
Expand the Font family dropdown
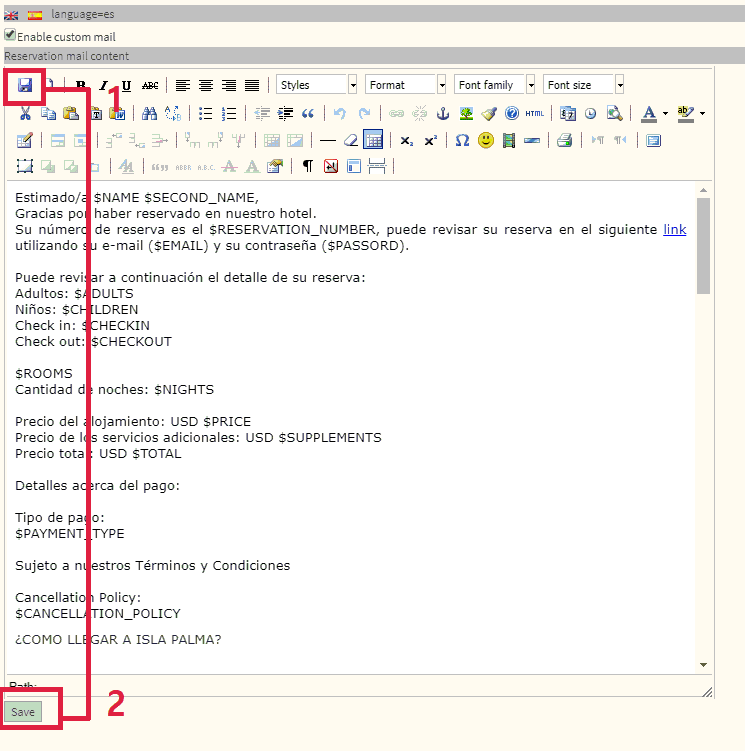pyautogui.click(x=531, y=85)
